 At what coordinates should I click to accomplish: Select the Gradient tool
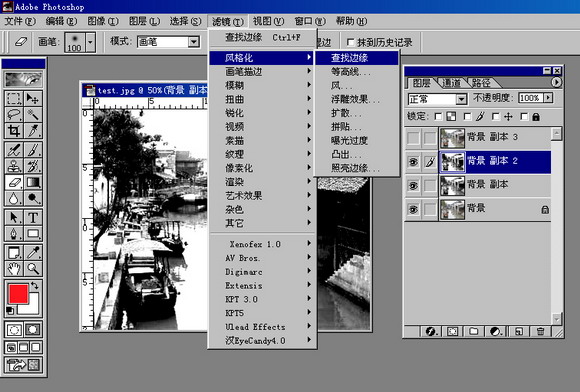(x=33, y=182)
